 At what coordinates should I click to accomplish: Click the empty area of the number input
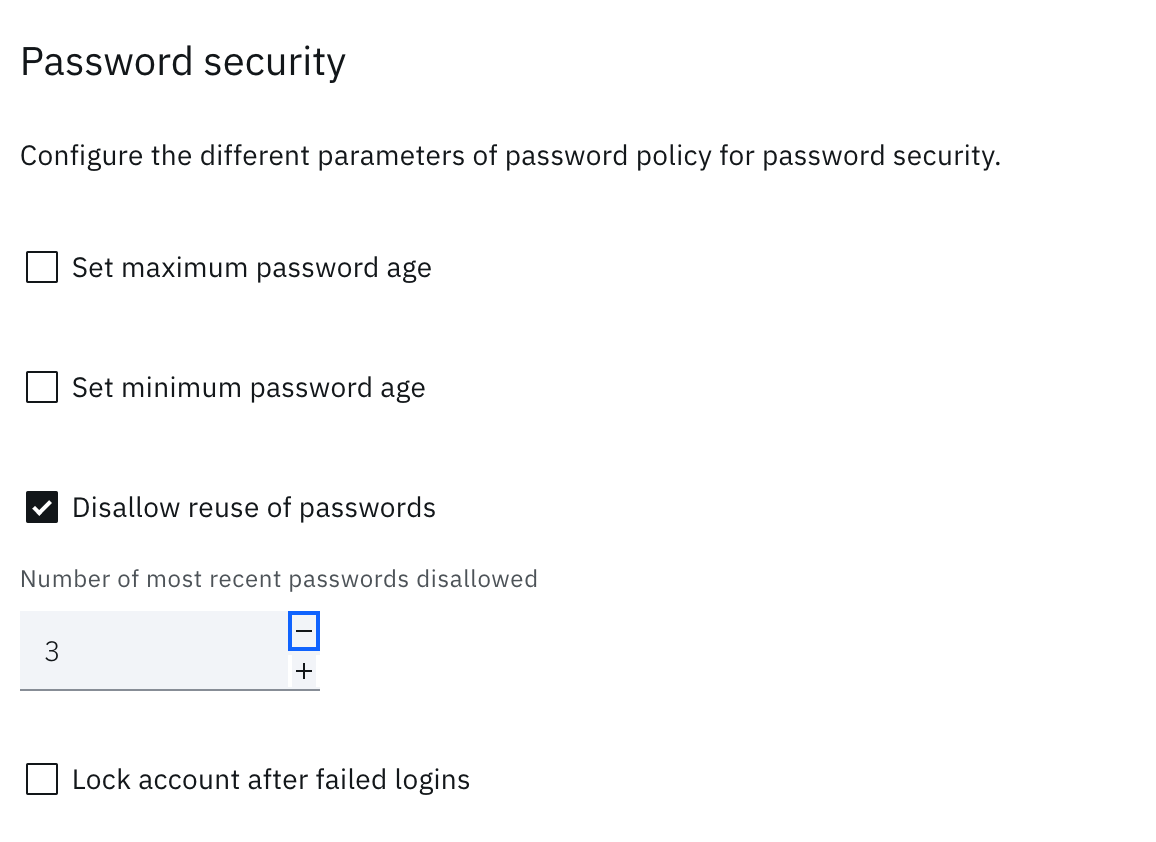pos(180,651)
